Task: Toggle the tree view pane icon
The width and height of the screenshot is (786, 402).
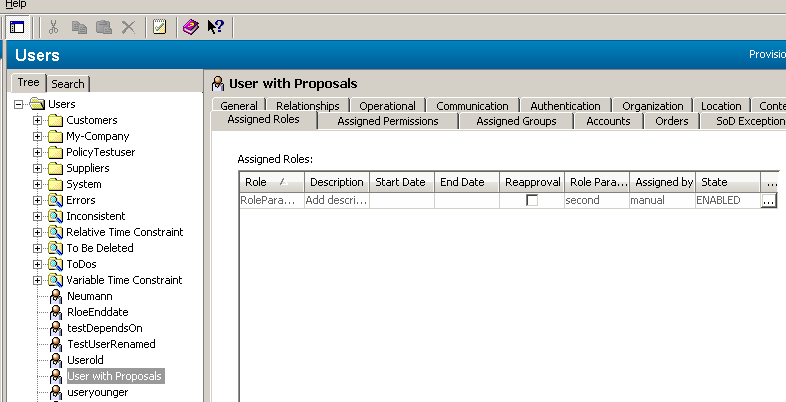Action: (17, 27)
